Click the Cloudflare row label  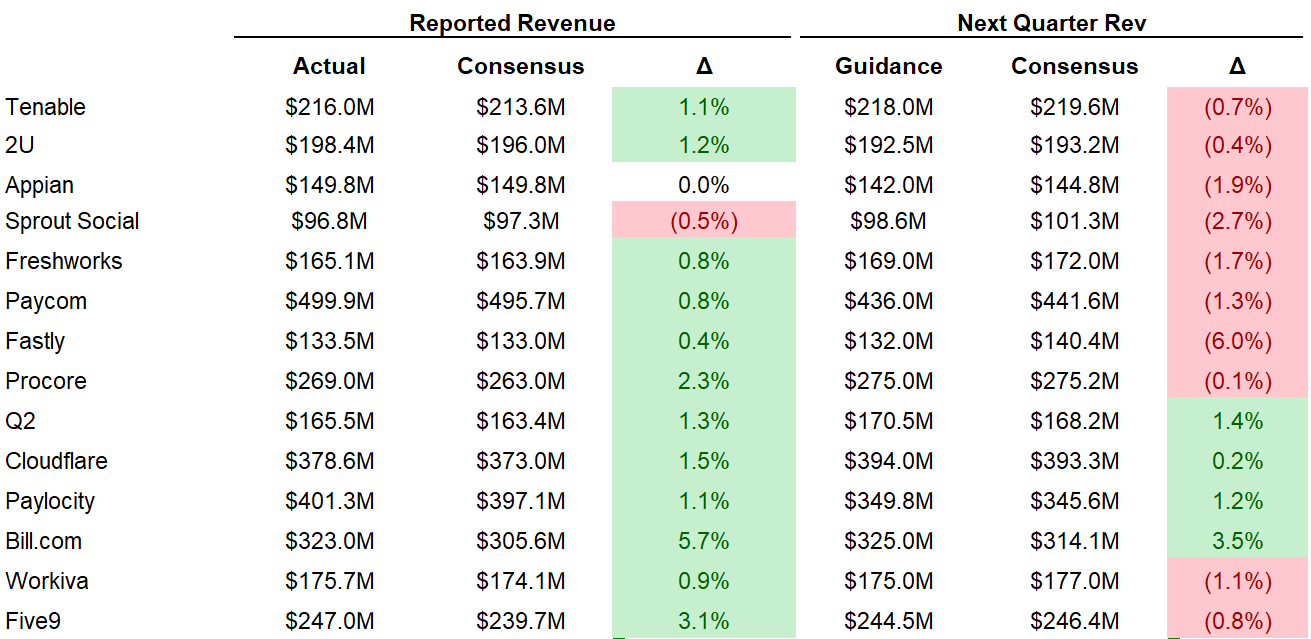(56, 461)
